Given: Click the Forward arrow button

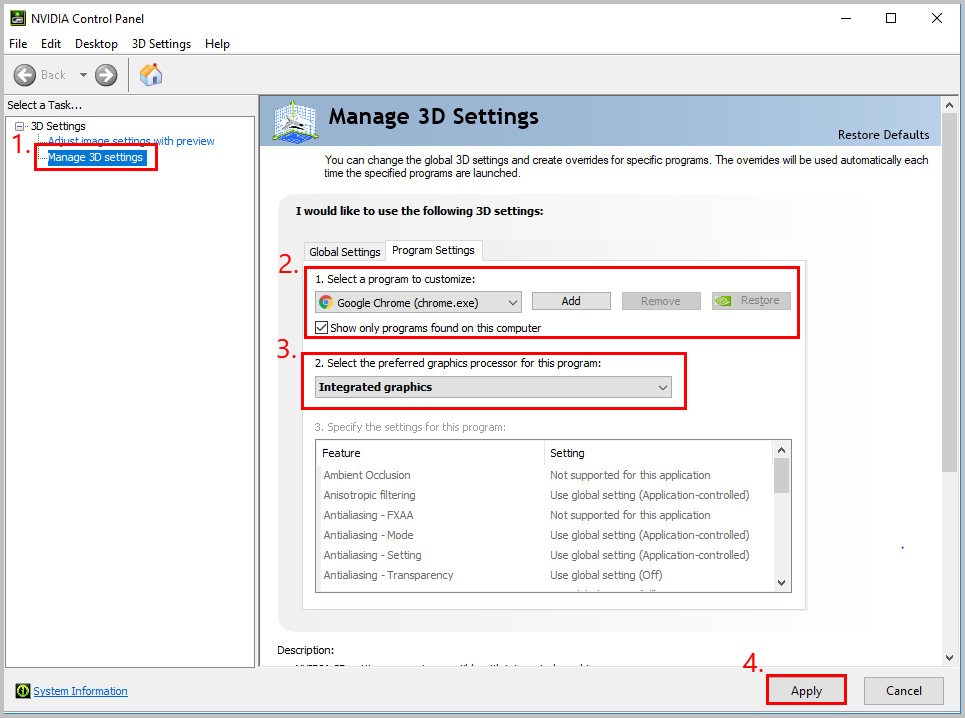Looking at the screenshot, I should (106, 75).
